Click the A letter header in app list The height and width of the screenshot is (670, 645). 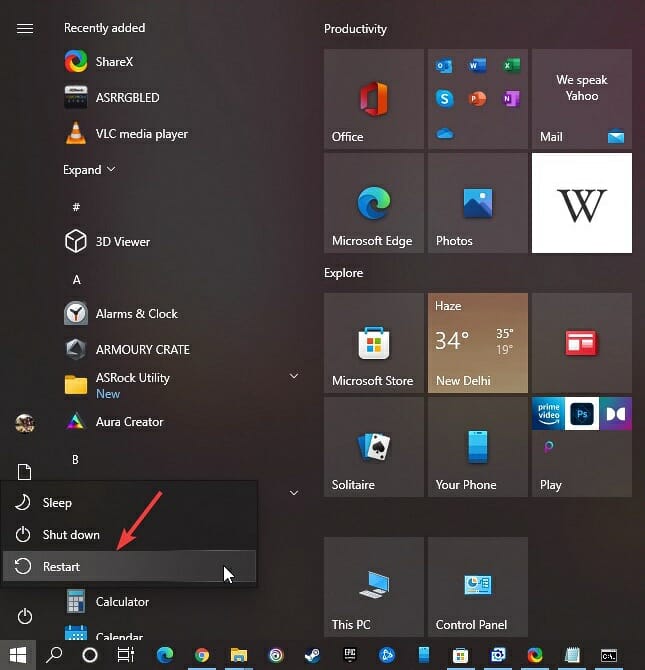click(77, 280)
